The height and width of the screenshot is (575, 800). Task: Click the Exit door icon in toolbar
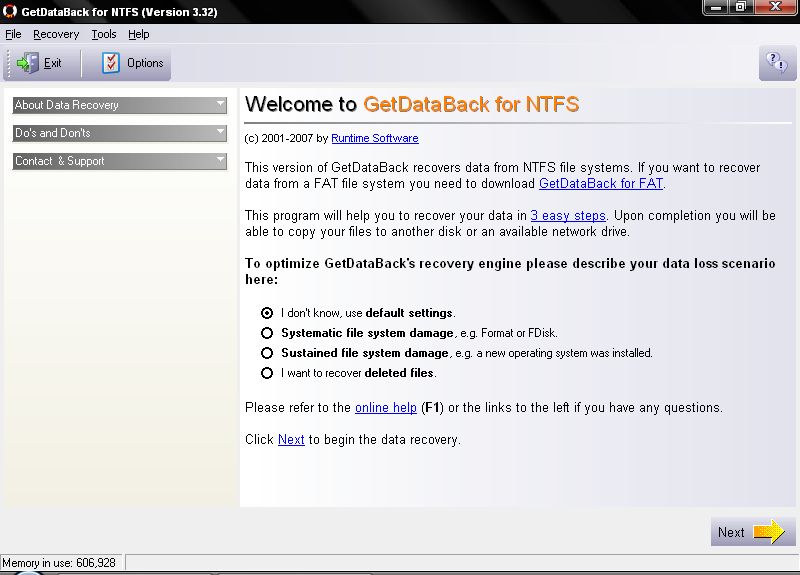pyautogui.click(x=28, y=63)
